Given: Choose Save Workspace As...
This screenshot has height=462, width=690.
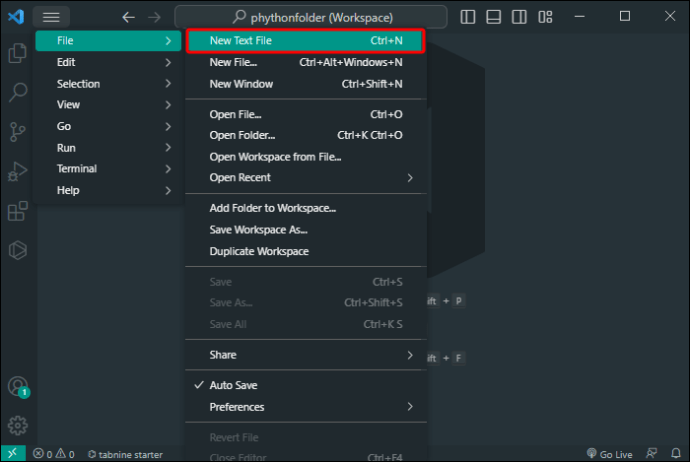Looking at the screenshot, I should point(306,230).
